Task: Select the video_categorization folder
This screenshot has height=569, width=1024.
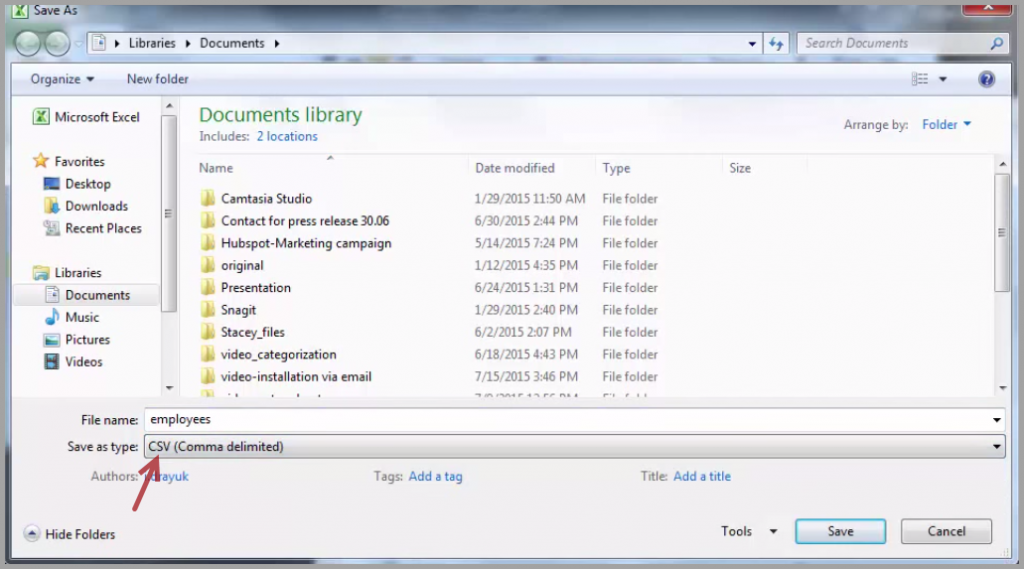Action: click(278, 353)
